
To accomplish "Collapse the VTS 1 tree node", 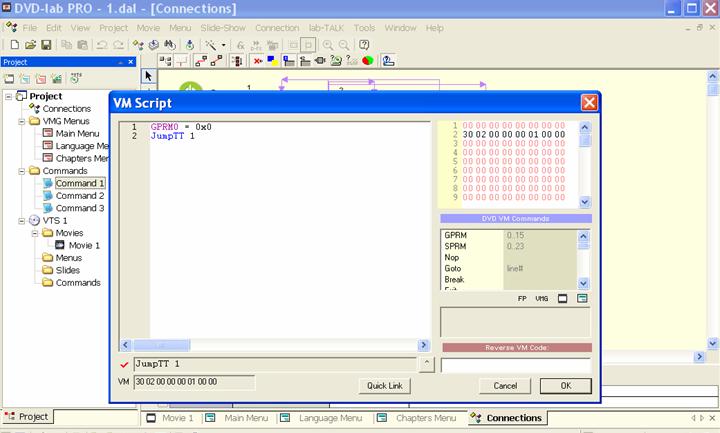I will [22, 220].
